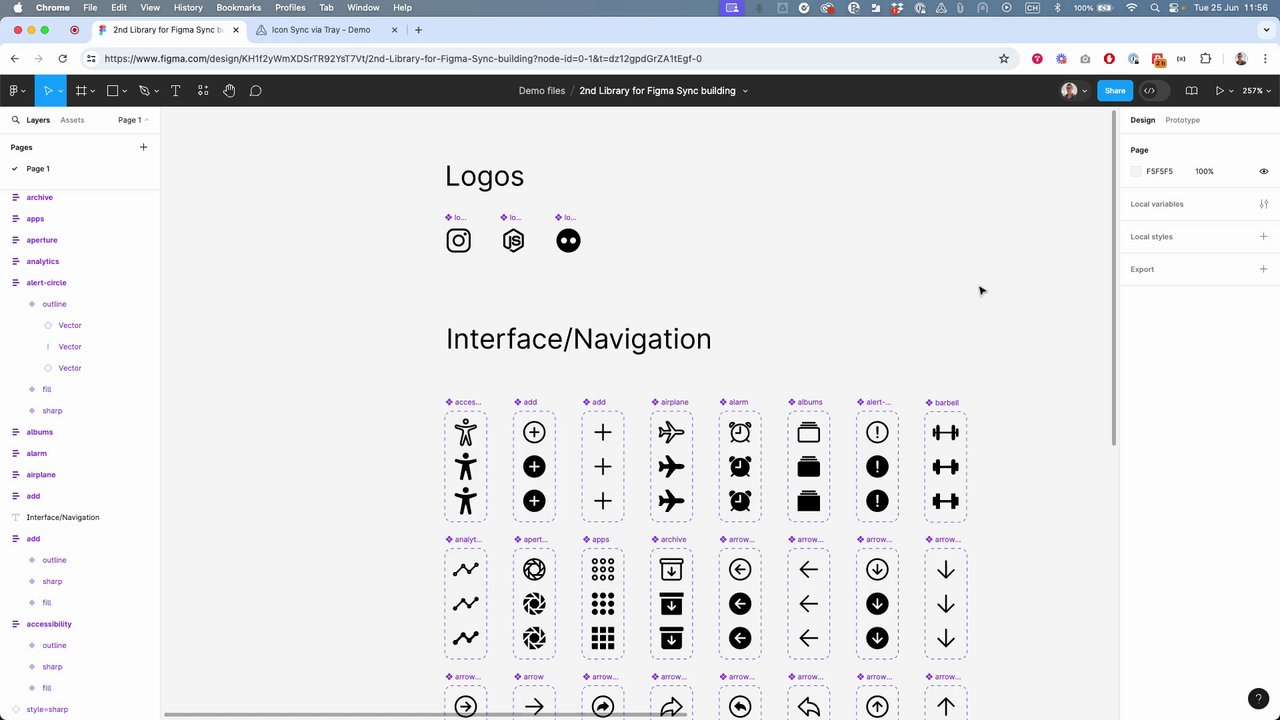Image resolution: width=1280 pixels, height=720 pixels.
Task: Select the Interface/Navigation text layer
Action: click(x=62, y=518)
